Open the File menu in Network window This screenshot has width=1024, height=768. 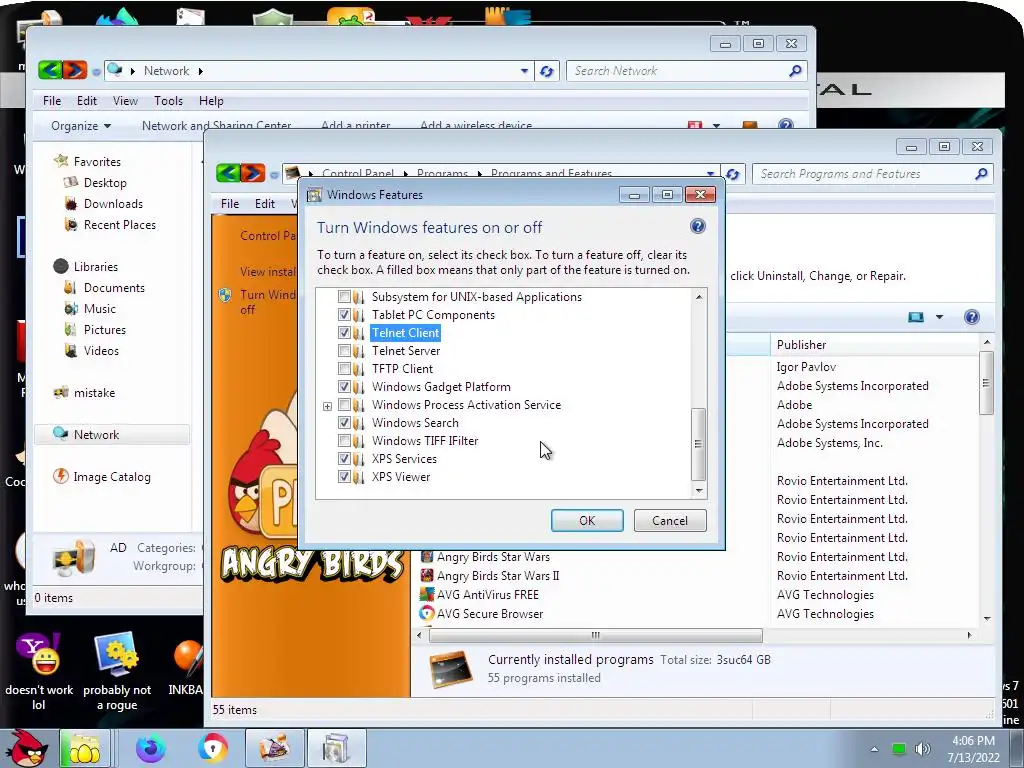point(52,101)
